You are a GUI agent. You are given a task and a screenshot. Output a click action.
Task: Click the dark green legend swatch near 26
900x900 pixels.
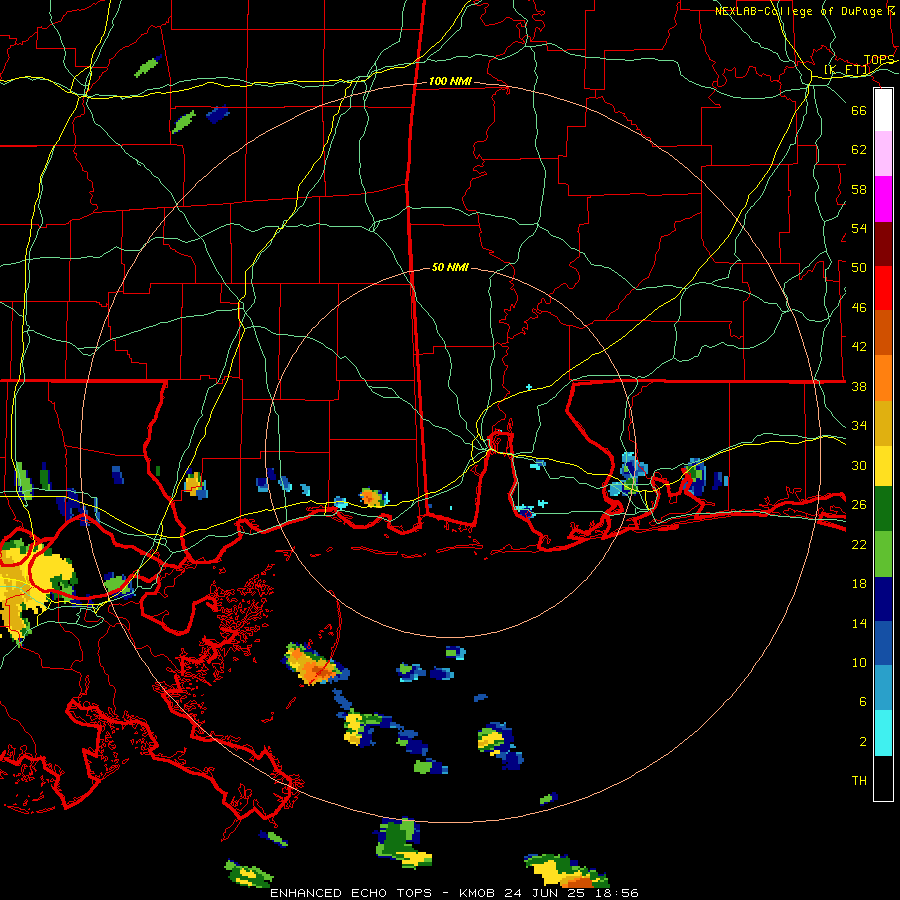pos(883,509)
